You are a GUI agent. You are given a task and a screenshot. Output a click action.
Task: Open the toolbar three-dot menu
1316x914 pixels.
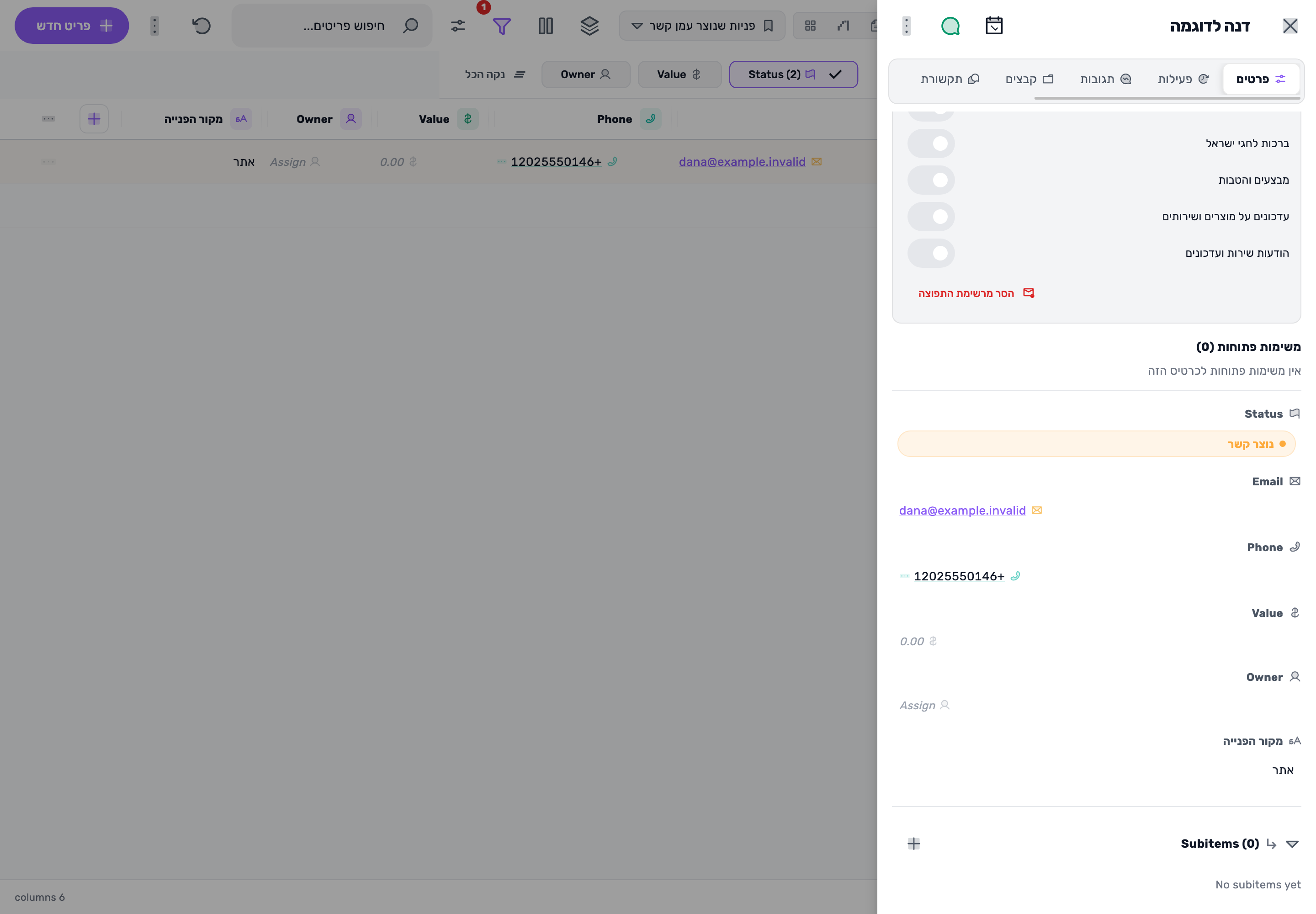(154, 26)
